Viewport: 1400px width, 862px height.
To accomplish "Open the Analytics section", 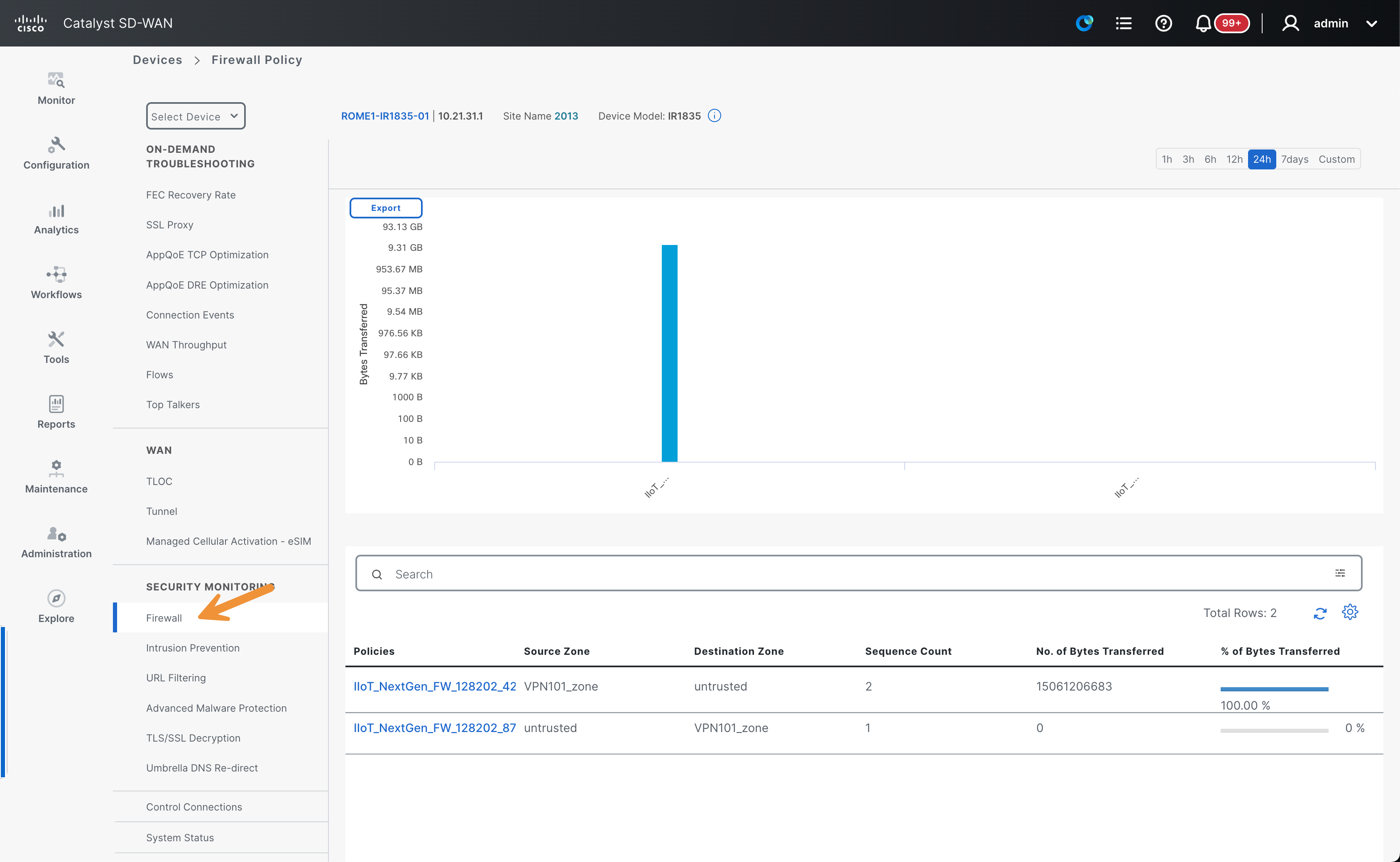I will pyautogui.click(x=56, y=218).
